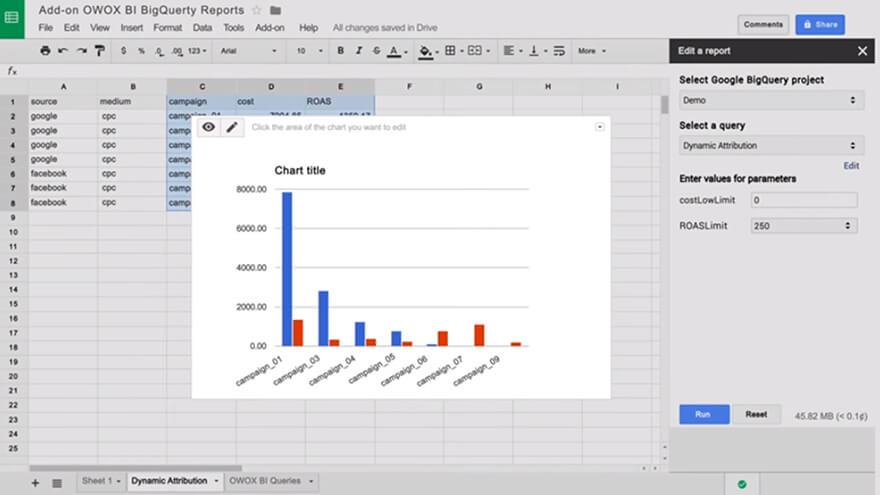Switch to the Sheet 1 tab
Screen dimensions: 880x495
click(x=97, y=481)
